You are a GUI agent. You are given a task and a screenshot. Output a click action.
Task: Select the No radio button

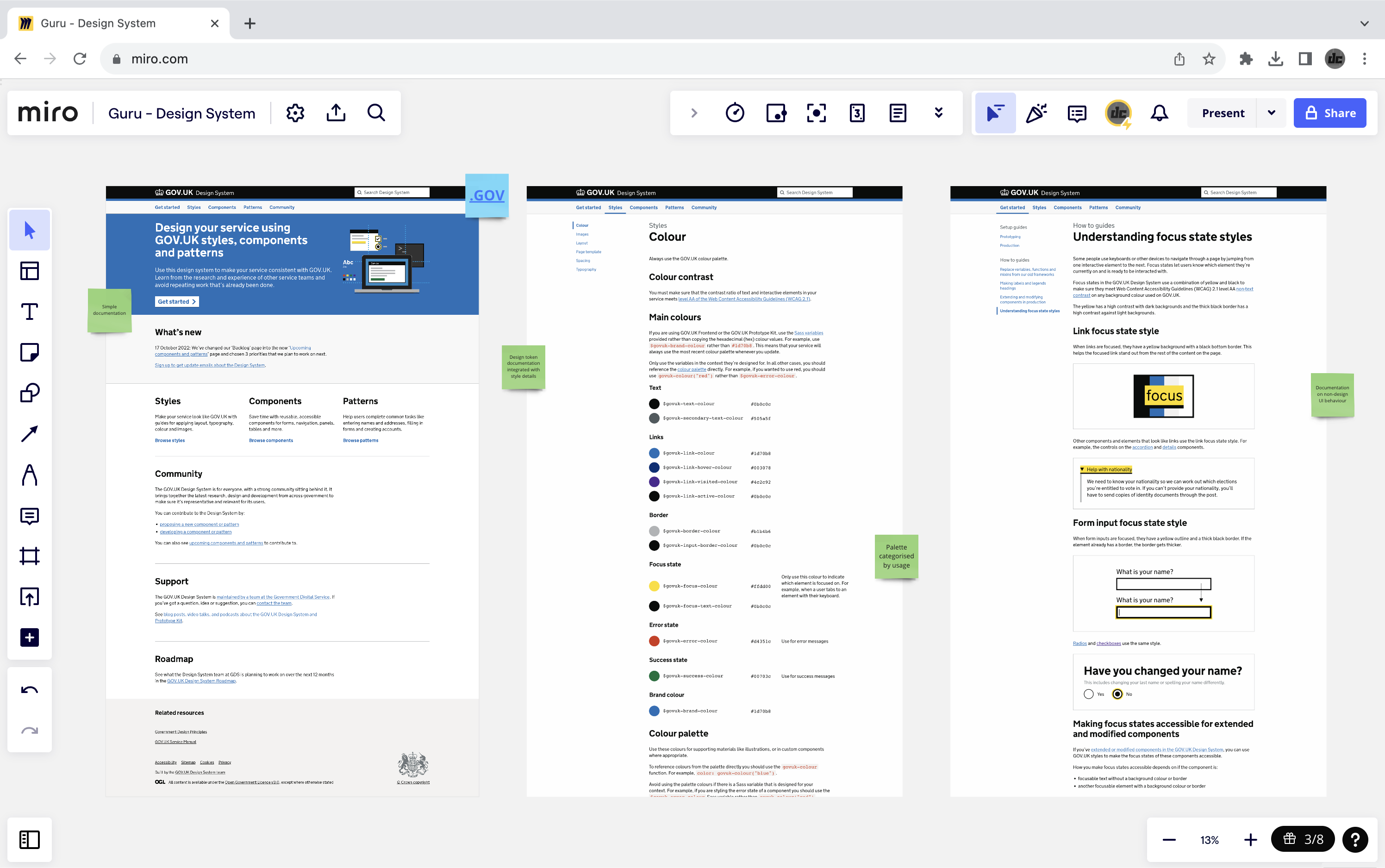point(1117,694)
